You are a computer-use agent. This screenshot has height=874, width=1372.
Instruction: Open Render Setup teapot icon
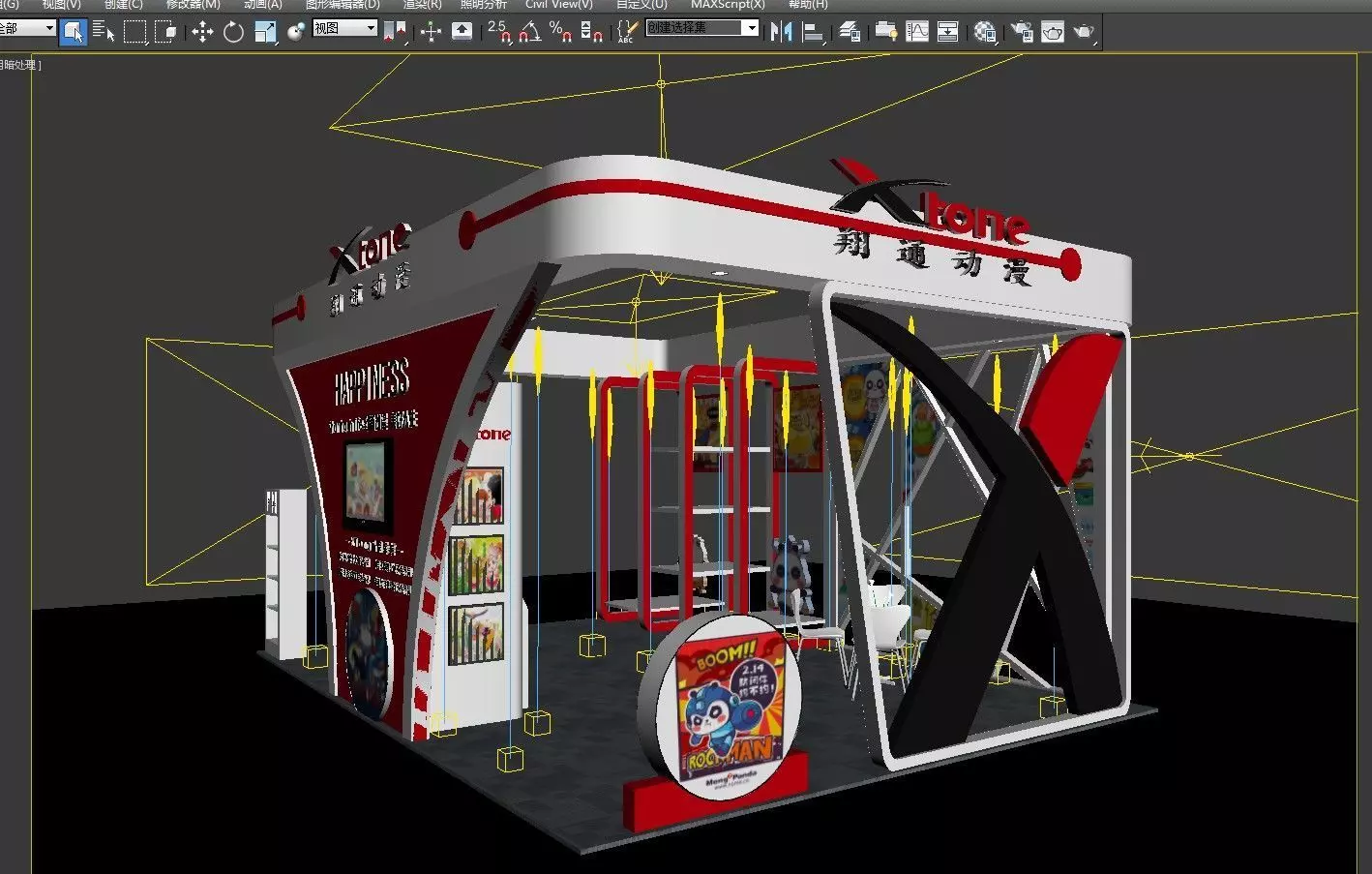1022,32
